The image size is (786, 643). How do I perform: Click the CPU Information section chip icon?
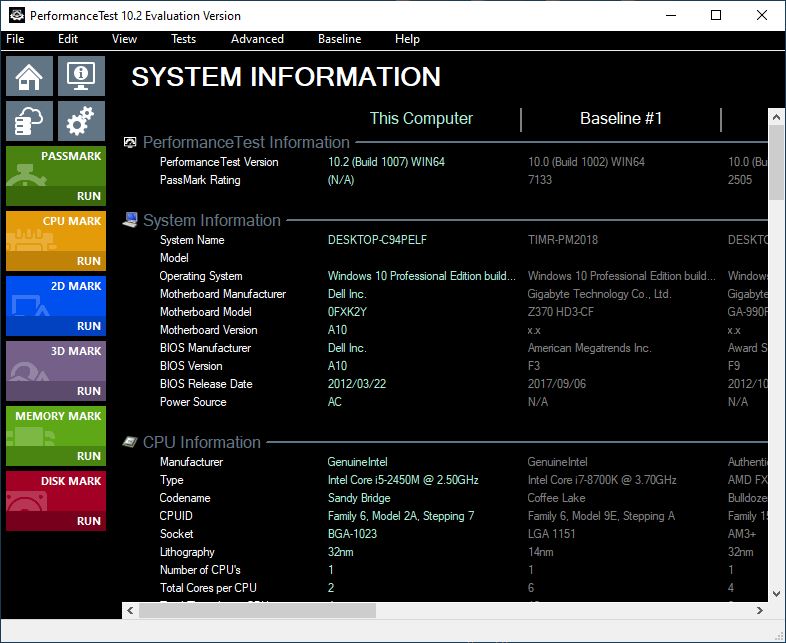click(x=130, y=442)
